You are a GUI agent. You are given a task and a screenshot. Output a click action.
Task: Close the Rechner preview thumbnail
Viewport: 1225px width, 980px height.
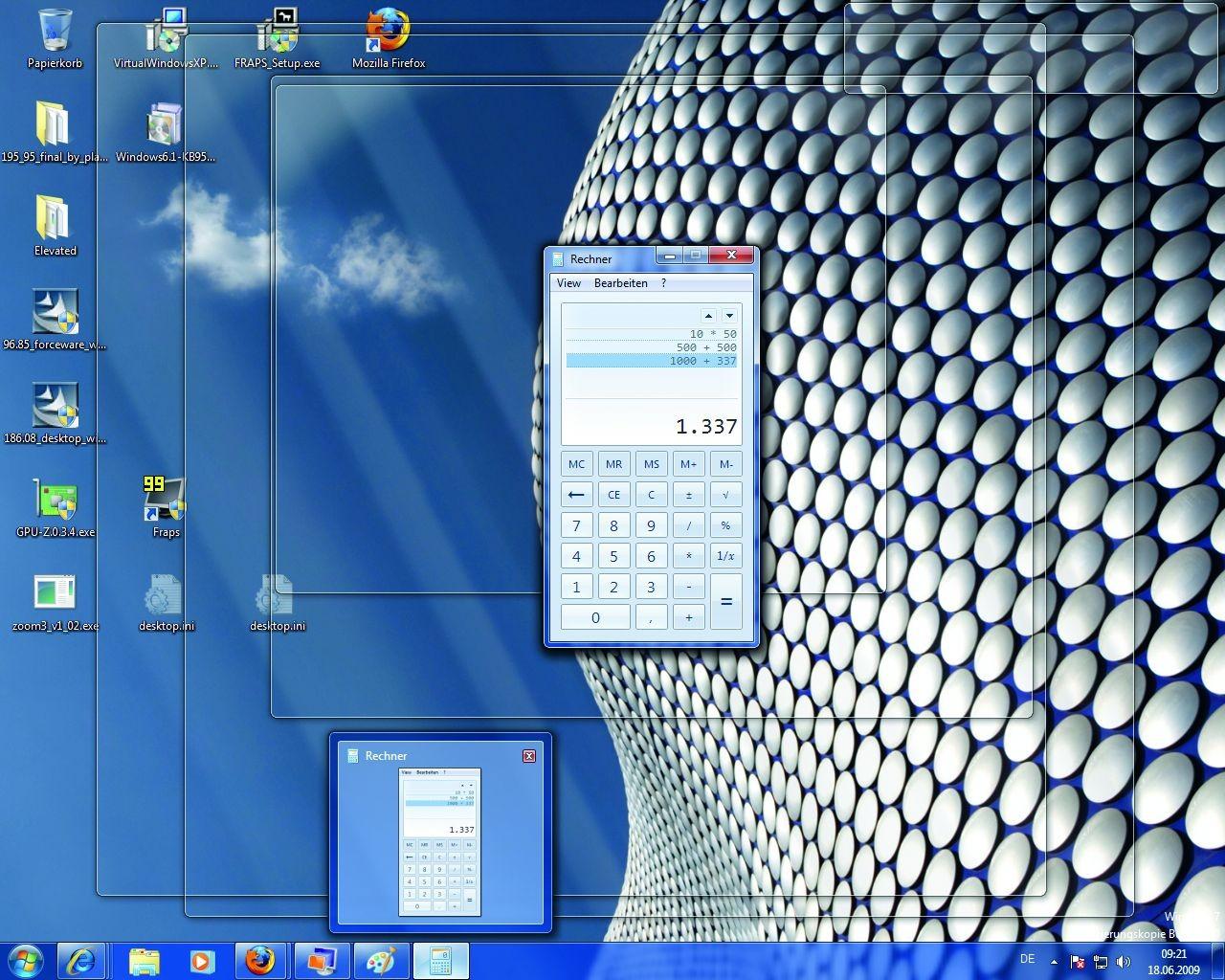[528, 756]
